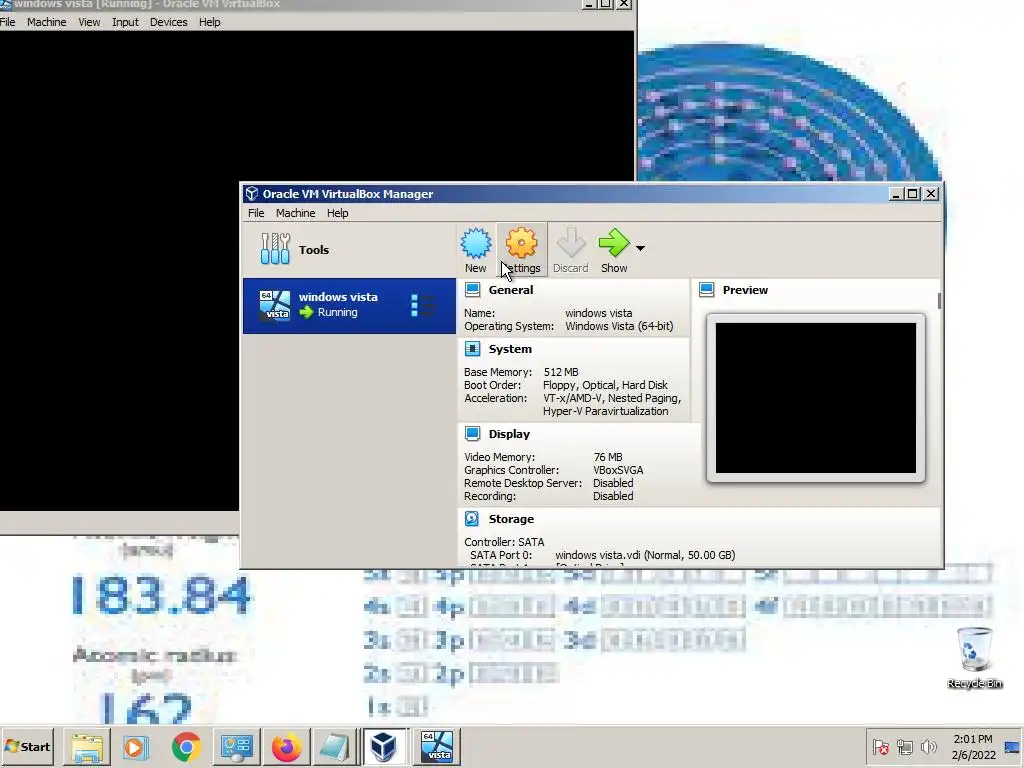Expand the Show button dropdown arrow
Viewport: 1024px width, 768px height.
pyautogui.click(x=641, y=248)
